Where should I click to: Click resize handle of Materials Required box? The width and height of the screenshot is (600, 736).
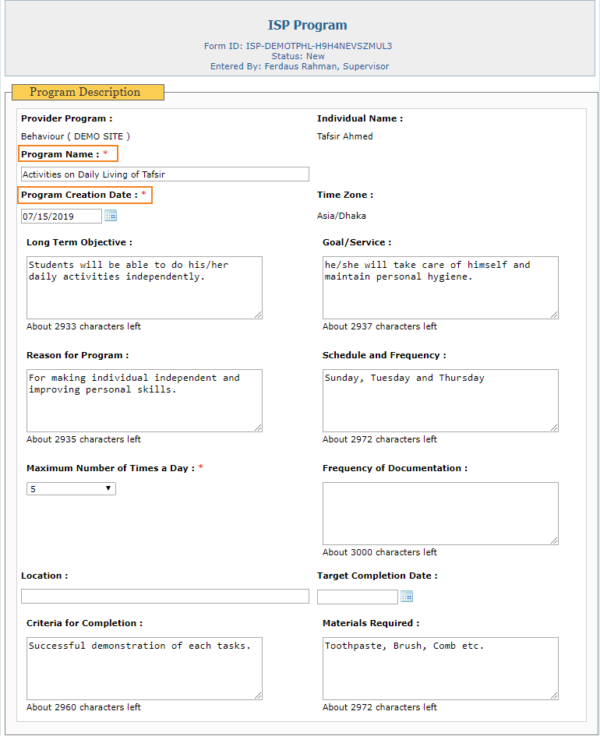coord(554,696)
